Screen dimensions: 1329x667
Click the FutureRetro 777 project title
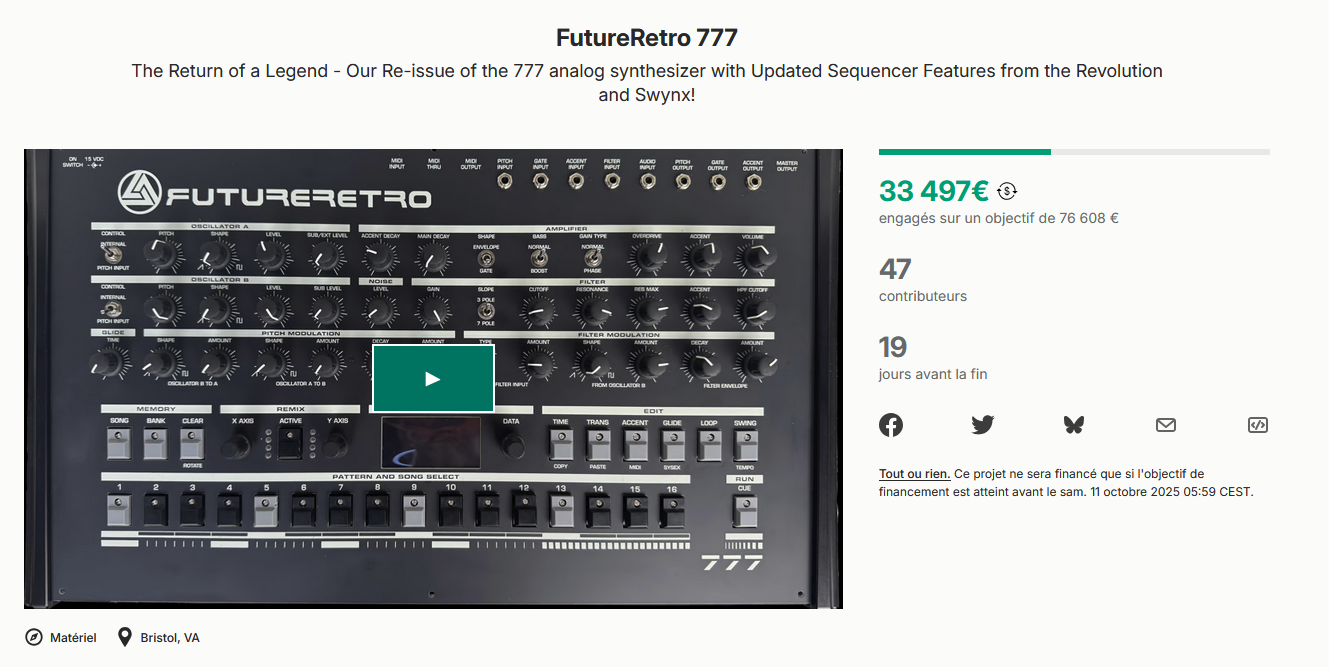647,38
